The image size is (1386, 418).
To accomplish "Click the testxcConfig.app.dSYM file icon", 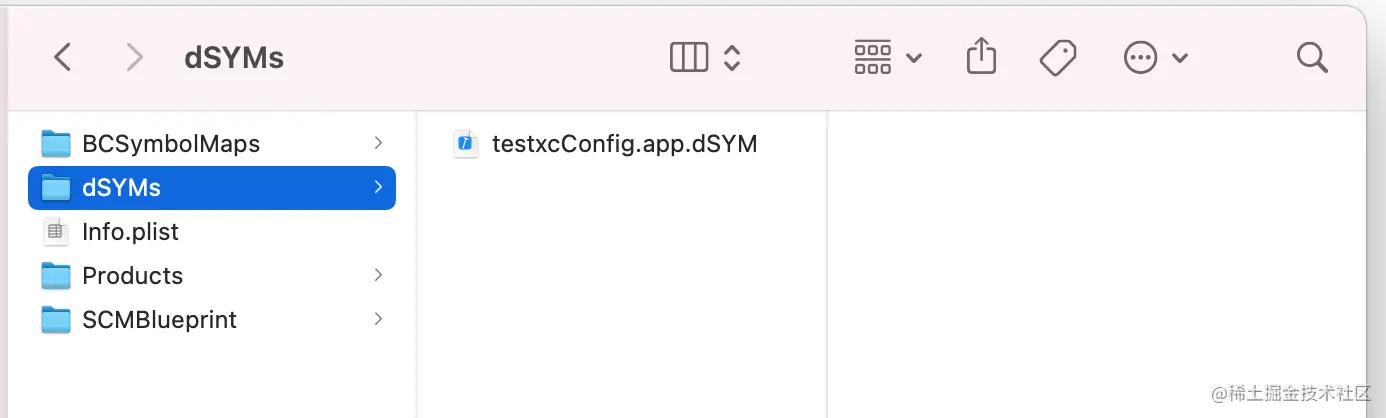I will [x=466, y=144].
